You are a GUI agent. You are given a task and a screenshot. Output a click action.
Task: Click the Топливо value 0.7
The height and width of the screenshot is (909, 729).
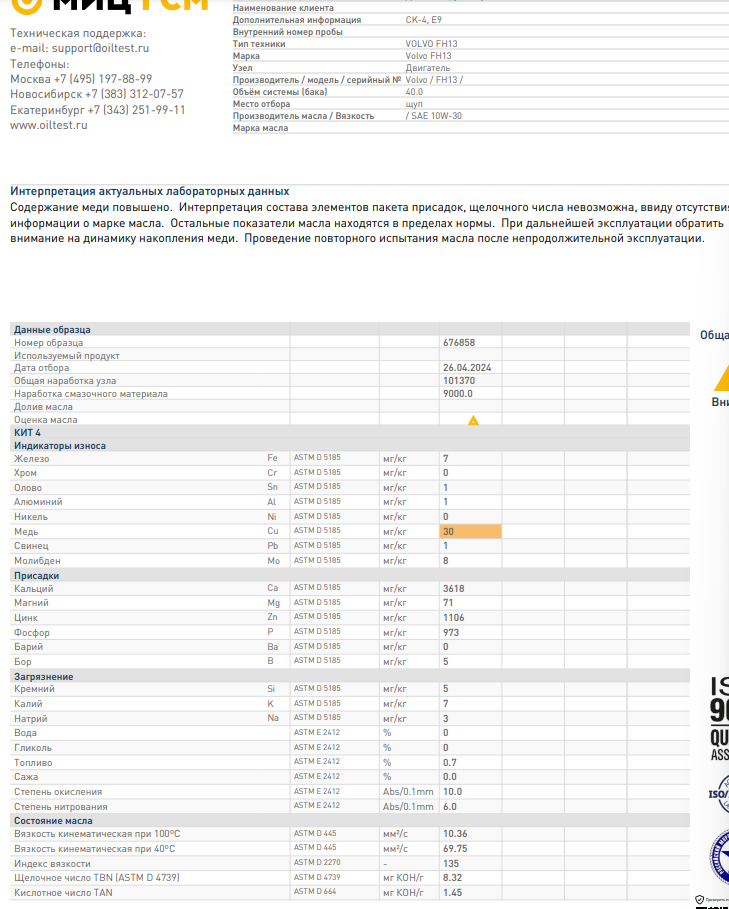[x=450, y=763]
